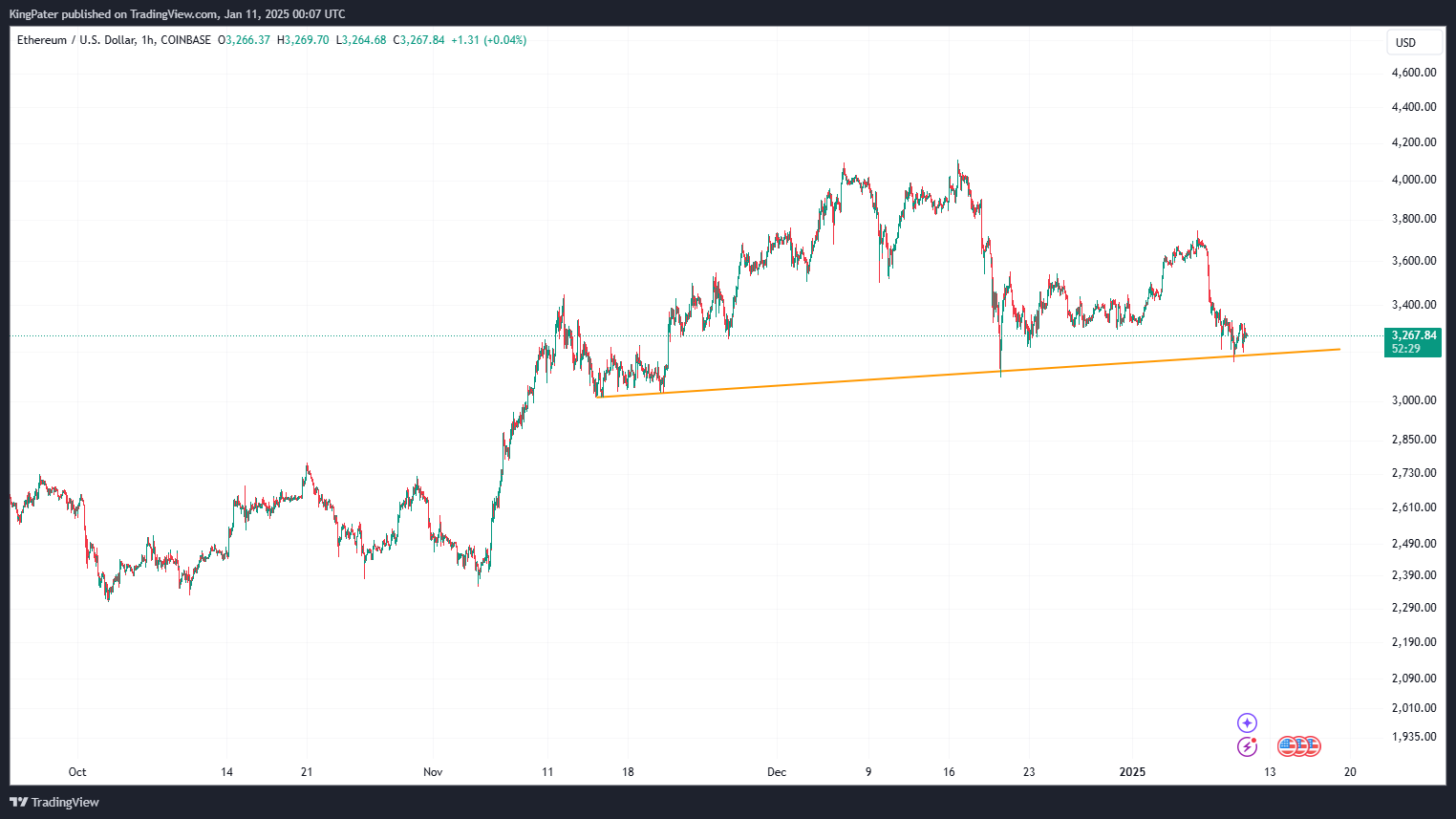
Task: Click the low value L3,264.68
Action: pos(361,40)
